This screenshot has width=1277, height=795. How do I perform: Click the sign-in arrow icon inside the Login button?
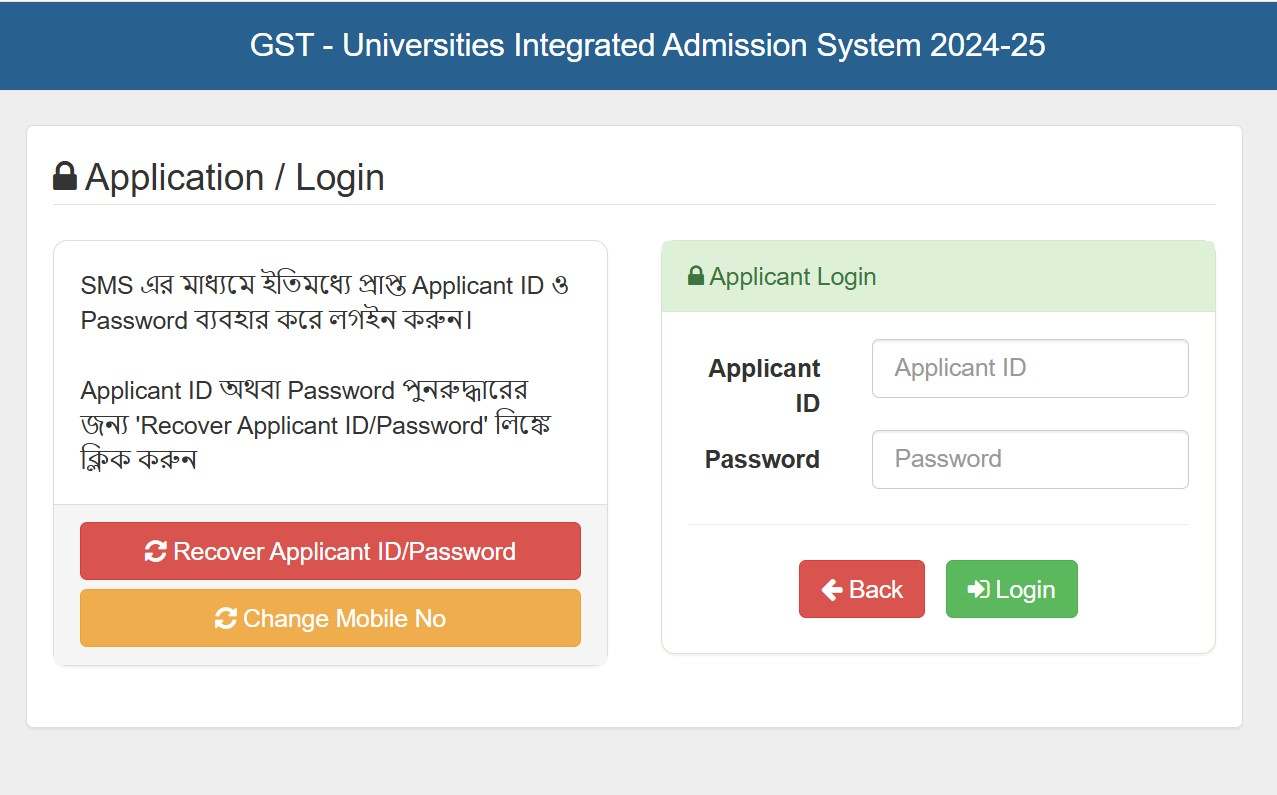[x=979, y=589]
